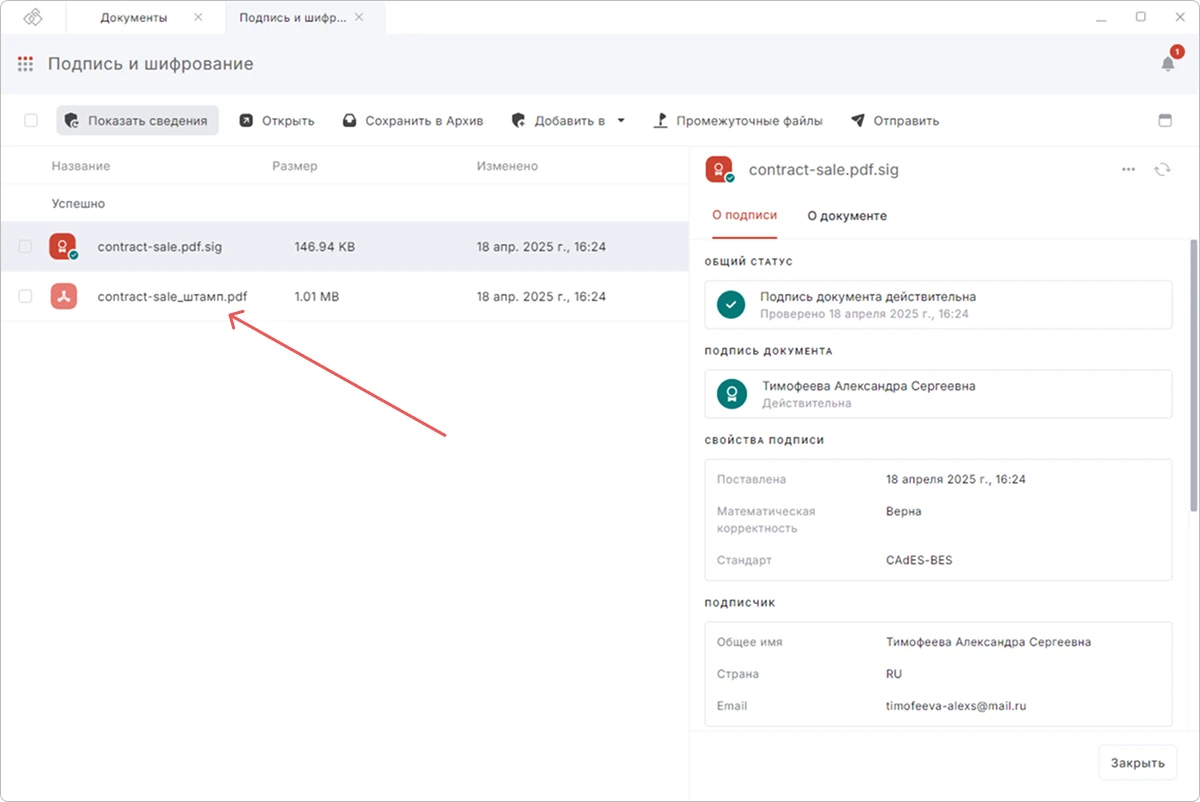Click the certificate icon beside Тимофеева Александра Сергеевна
This screenshot has height=802, width=1200.
pos(732,394)
